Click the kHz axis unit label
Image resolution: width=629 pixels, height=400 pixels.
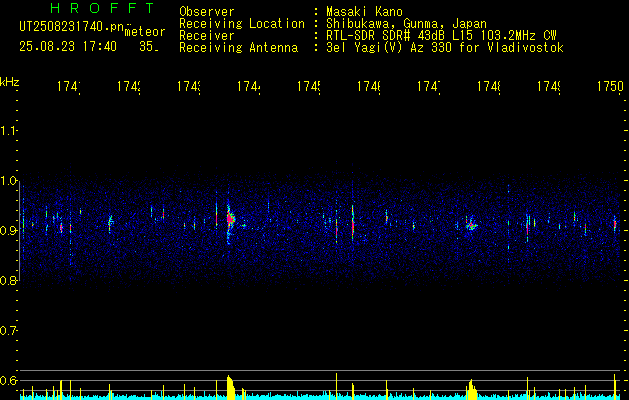tap(10, 82)
